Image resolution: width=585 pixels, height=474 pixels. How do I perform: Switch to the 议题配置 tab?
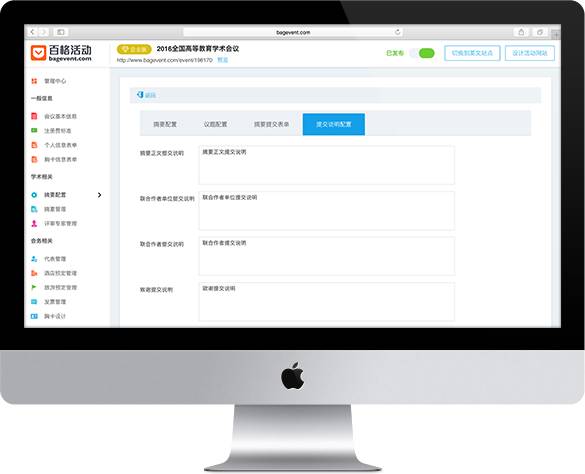[215, 124]
